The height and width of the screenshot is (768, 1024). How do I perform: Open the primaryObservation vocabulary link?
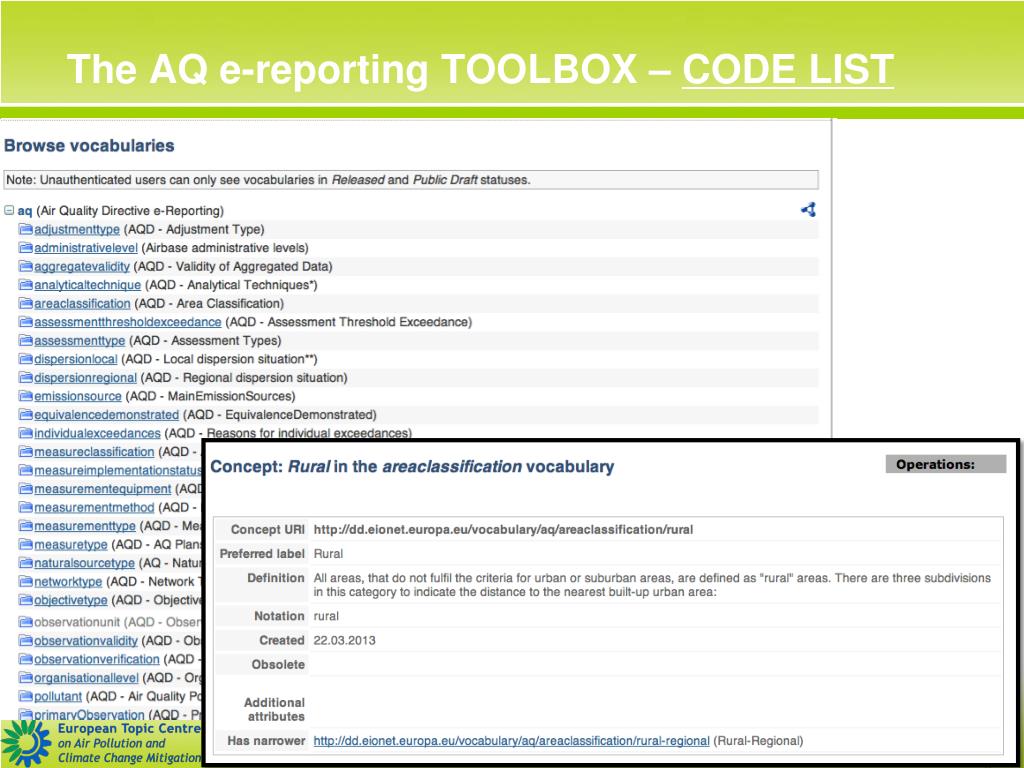coord(89,714)
